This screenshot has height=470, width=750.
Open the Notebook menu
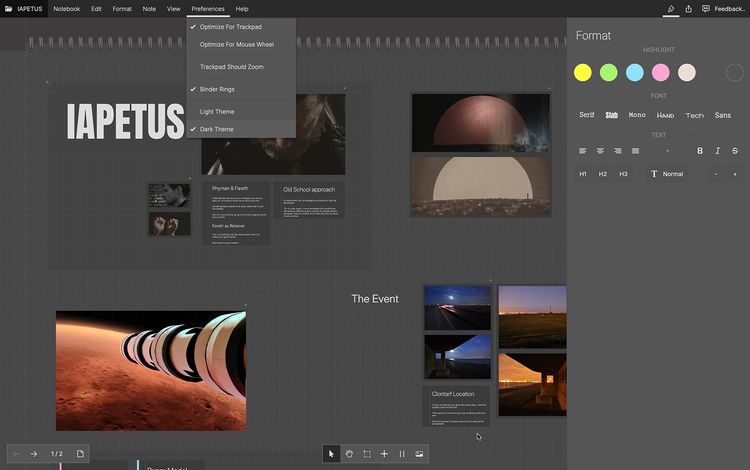click(x=66, y=9)
